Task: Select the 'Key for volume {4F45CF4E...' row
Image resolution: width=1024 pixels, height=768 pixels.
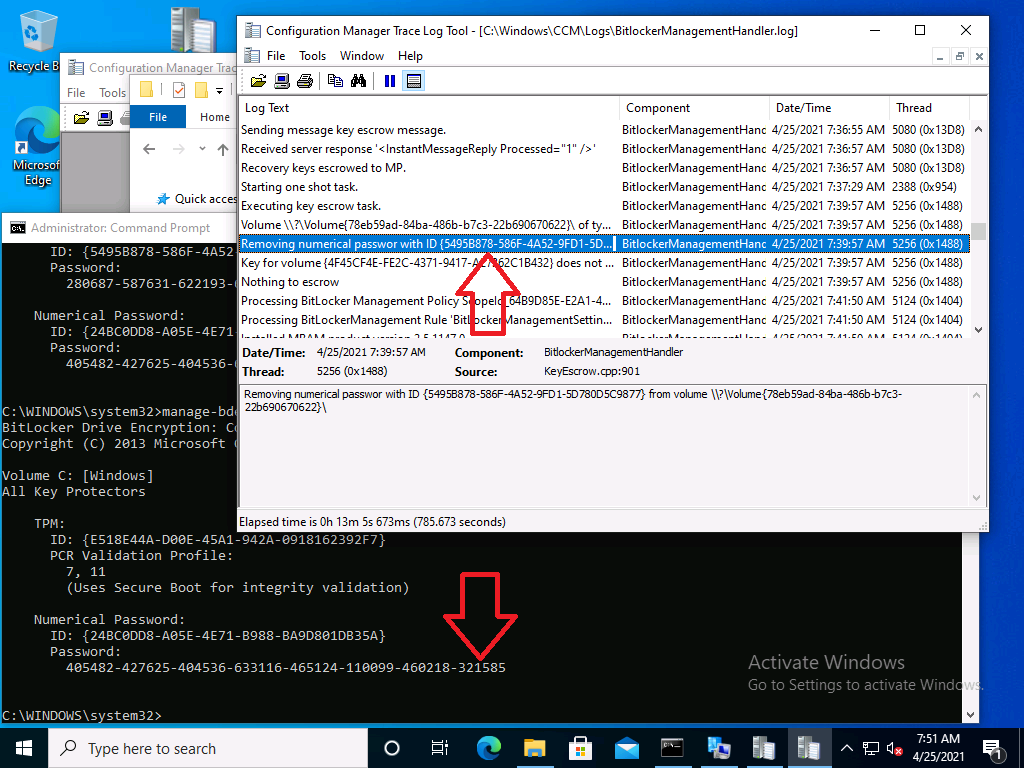Action: (x=604, y=263)
